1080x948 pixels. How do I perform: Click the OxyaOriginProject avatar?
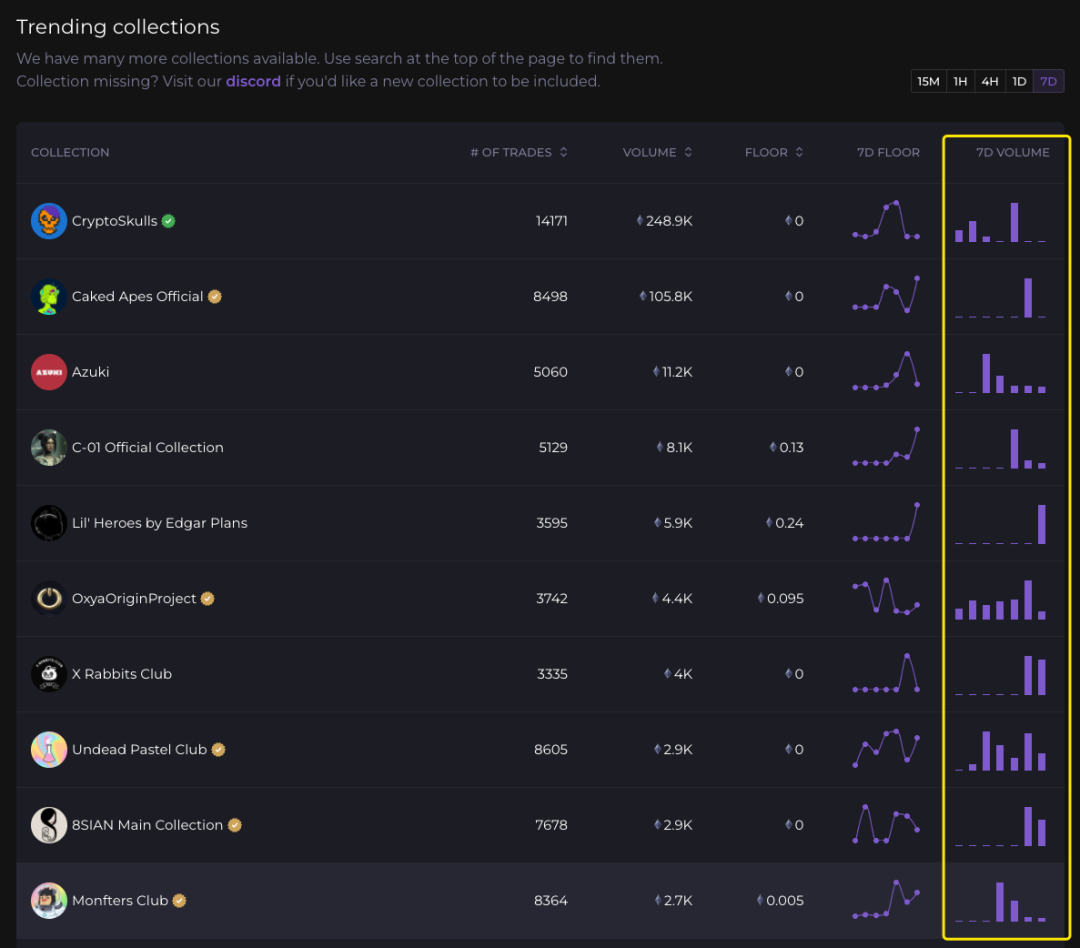(49, 599)
